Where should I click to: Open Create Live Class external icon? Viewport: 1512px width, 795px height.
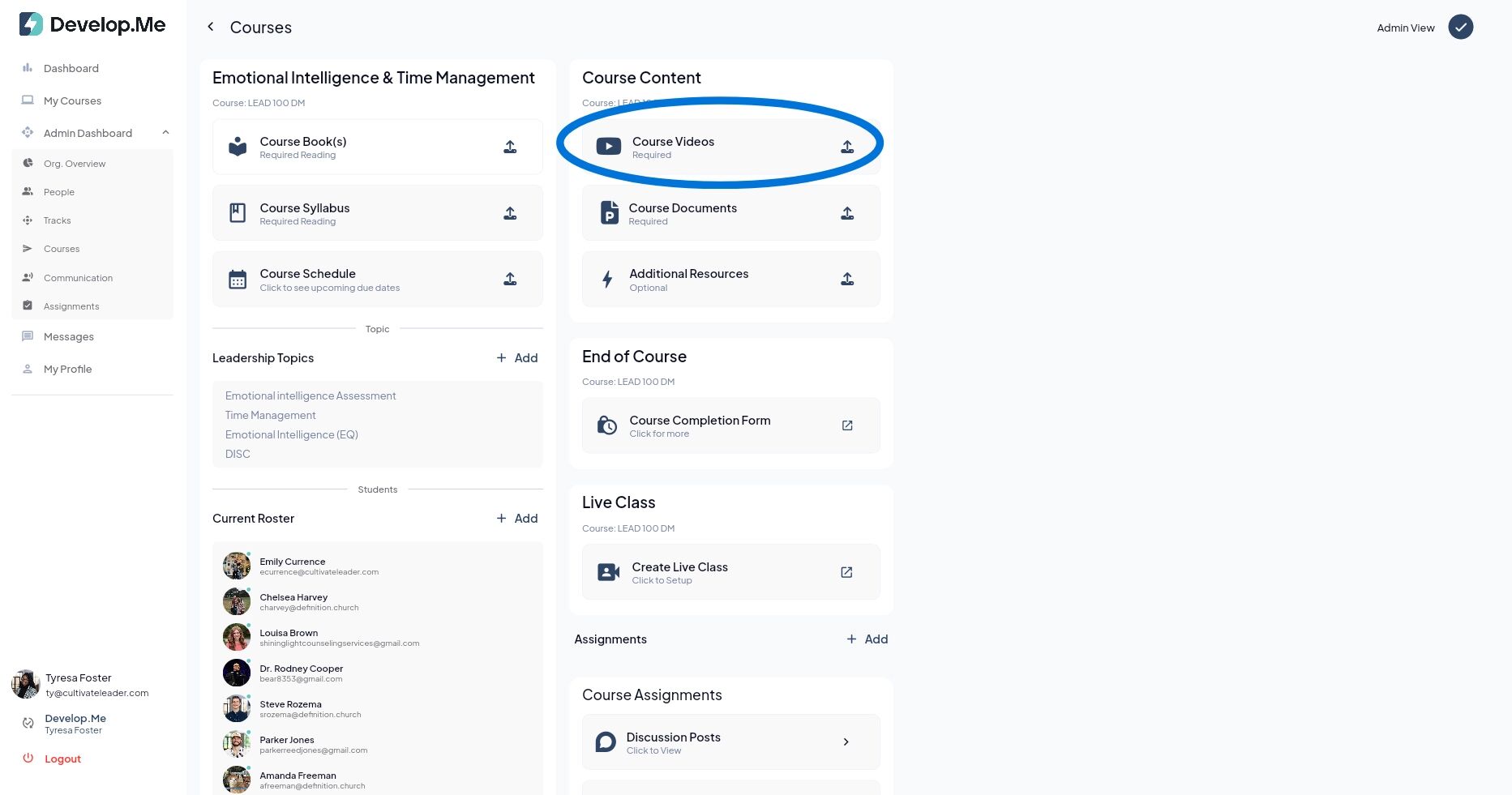(846, 572)
